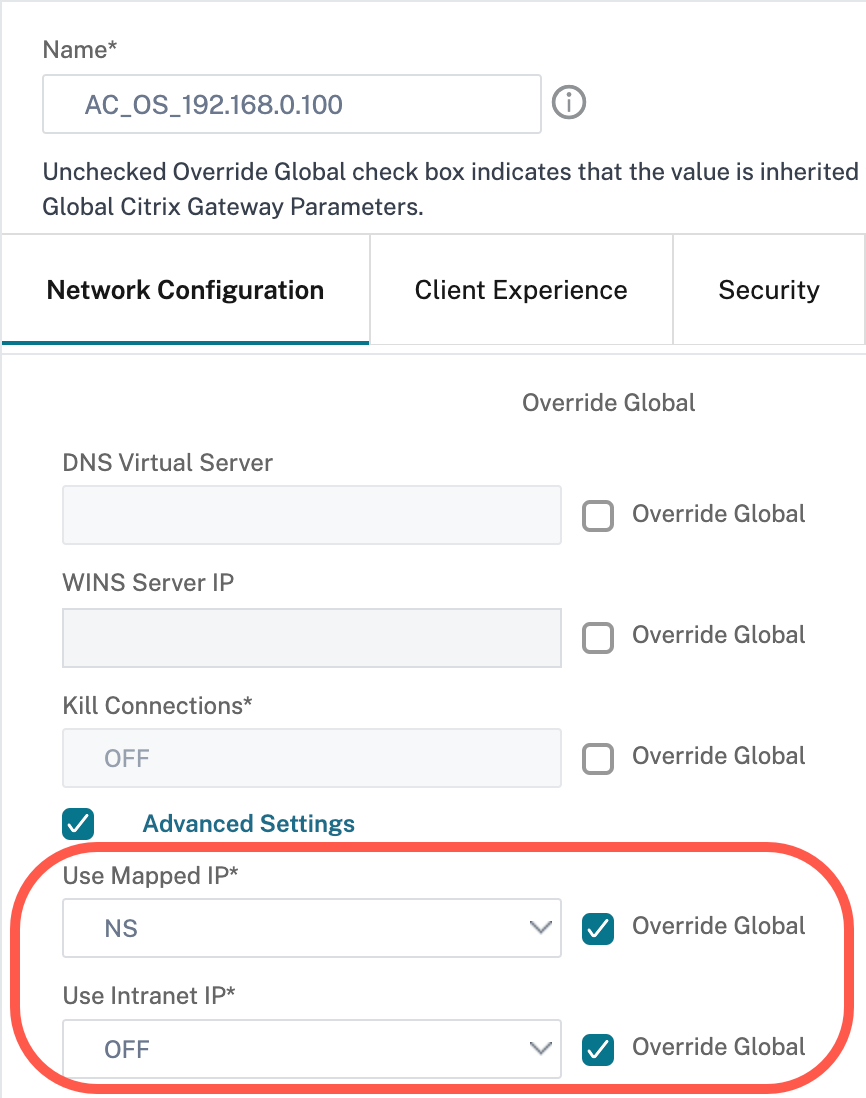Click the DNS Virtual Server text field
866x1098 pixels.
coord(311,516)
